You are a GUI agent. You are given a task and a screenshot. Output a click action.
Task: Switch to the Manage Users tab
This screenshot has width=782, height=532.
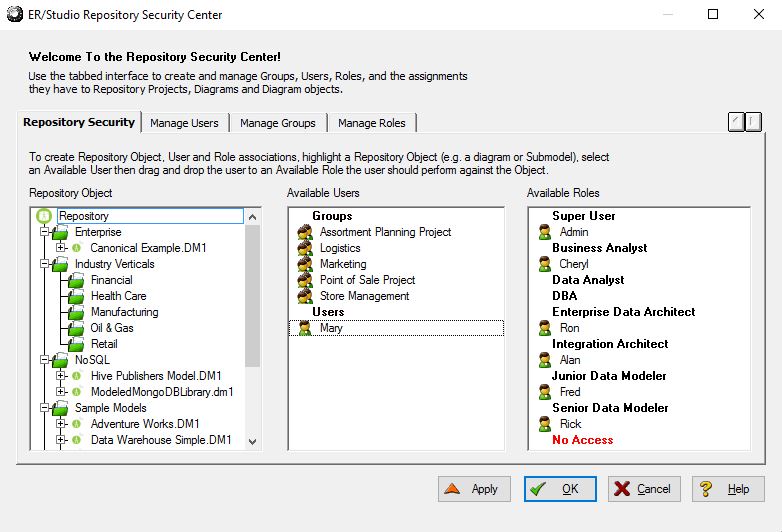coord(186,123)
